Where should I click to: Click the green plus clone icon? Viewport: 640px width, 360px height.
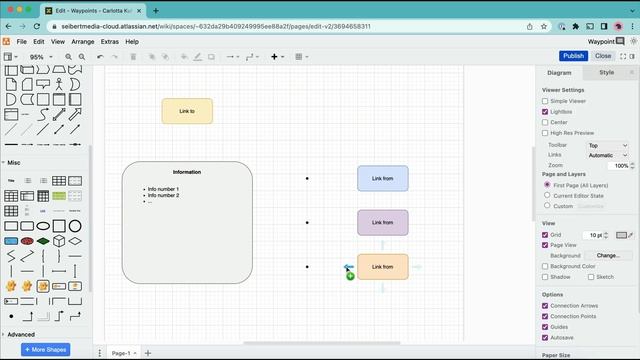[350, 276]
